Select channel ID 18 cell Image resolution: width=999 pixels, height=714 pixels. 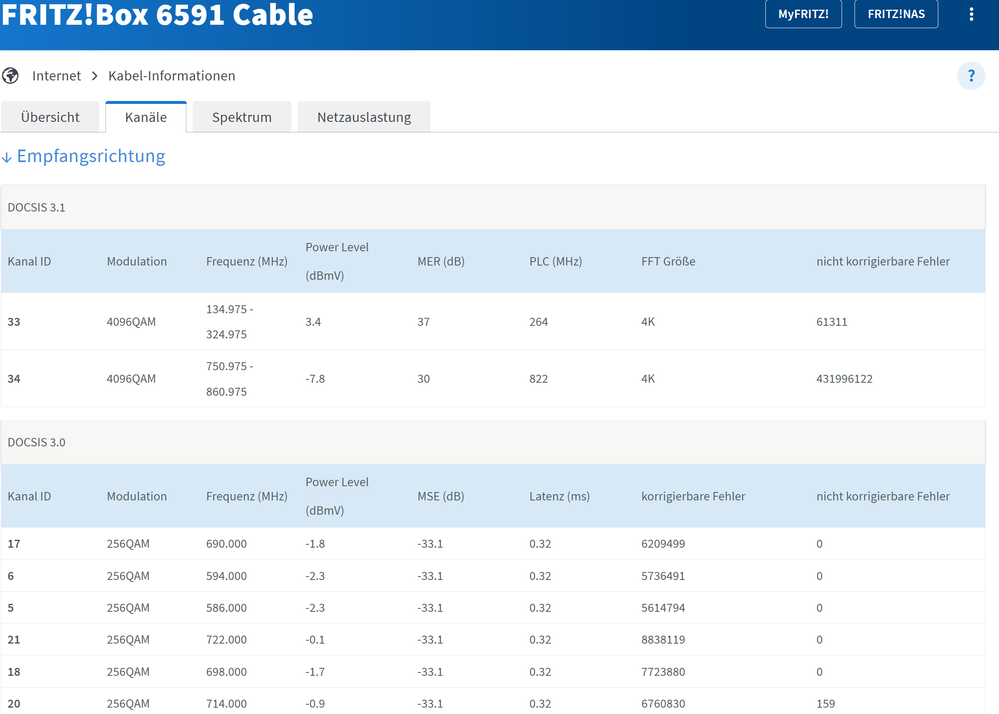(x=14, y=672)
